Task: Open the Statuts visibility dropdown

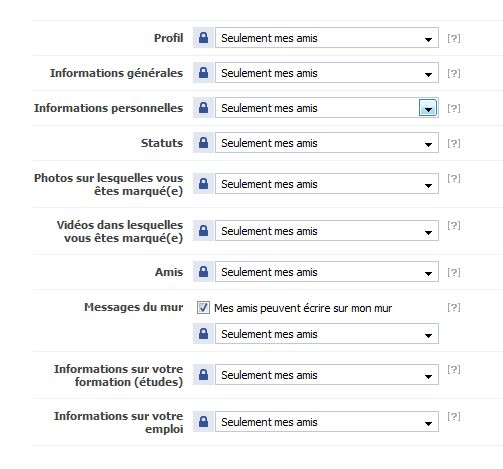Action: point(327,143)
